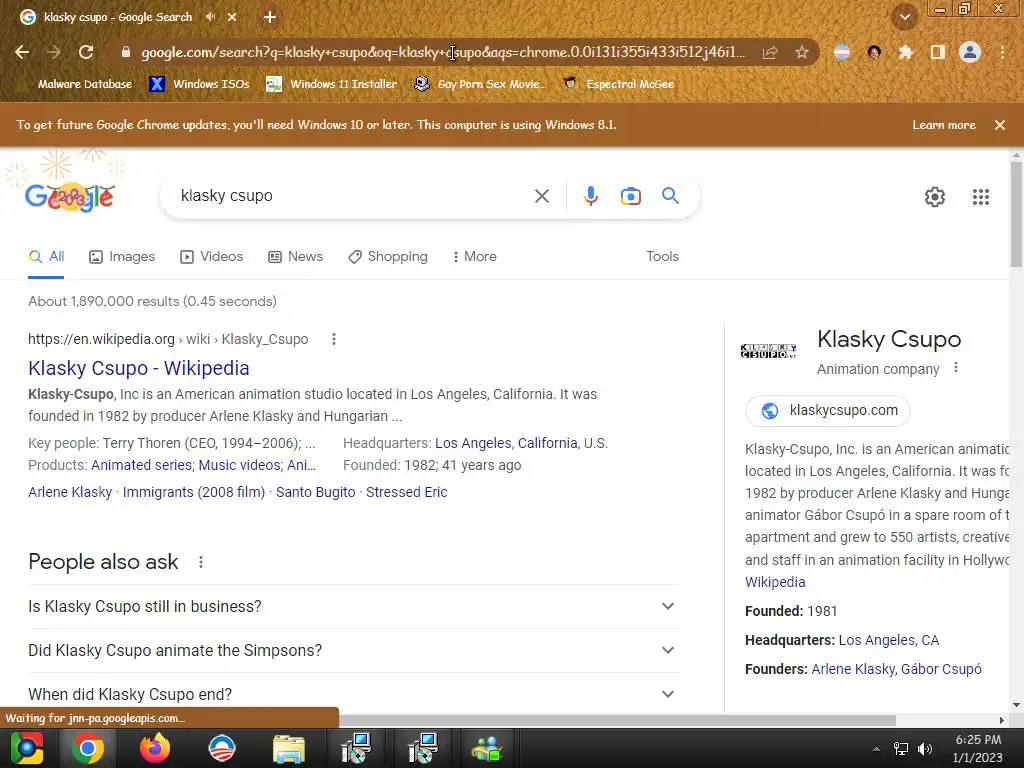Open Tools search options
This screenshot has width=1024, height=768.
point(662,257)
